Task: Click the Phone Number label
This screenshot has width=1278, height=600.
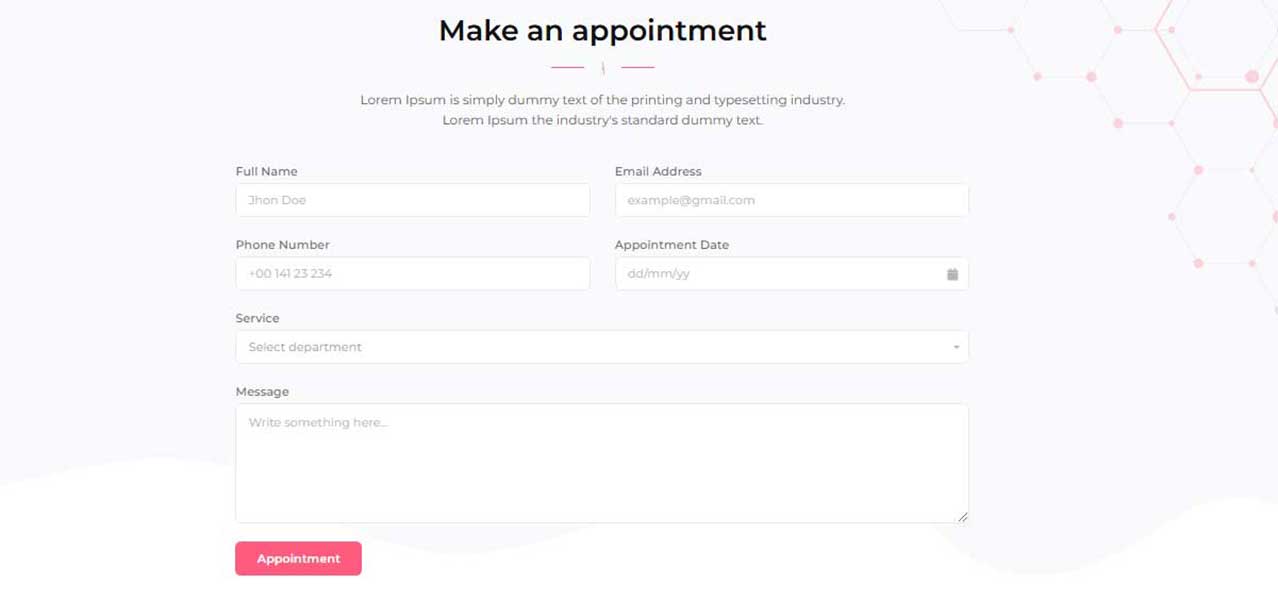Action: click(282, 245)
